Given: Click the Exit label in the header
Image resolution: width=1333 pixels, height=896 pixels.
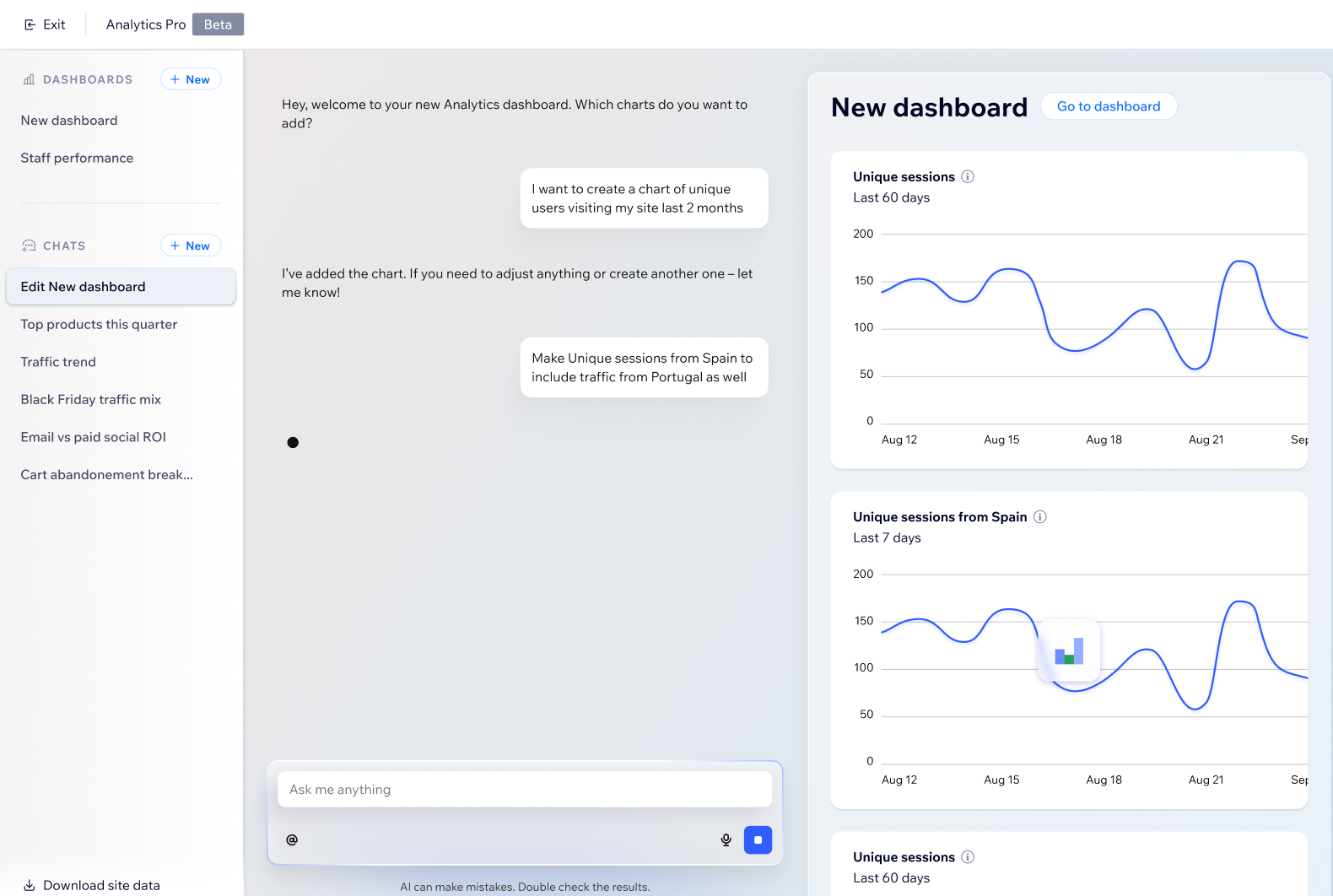Looking at the screenshot, I should (x=54, y=24).
